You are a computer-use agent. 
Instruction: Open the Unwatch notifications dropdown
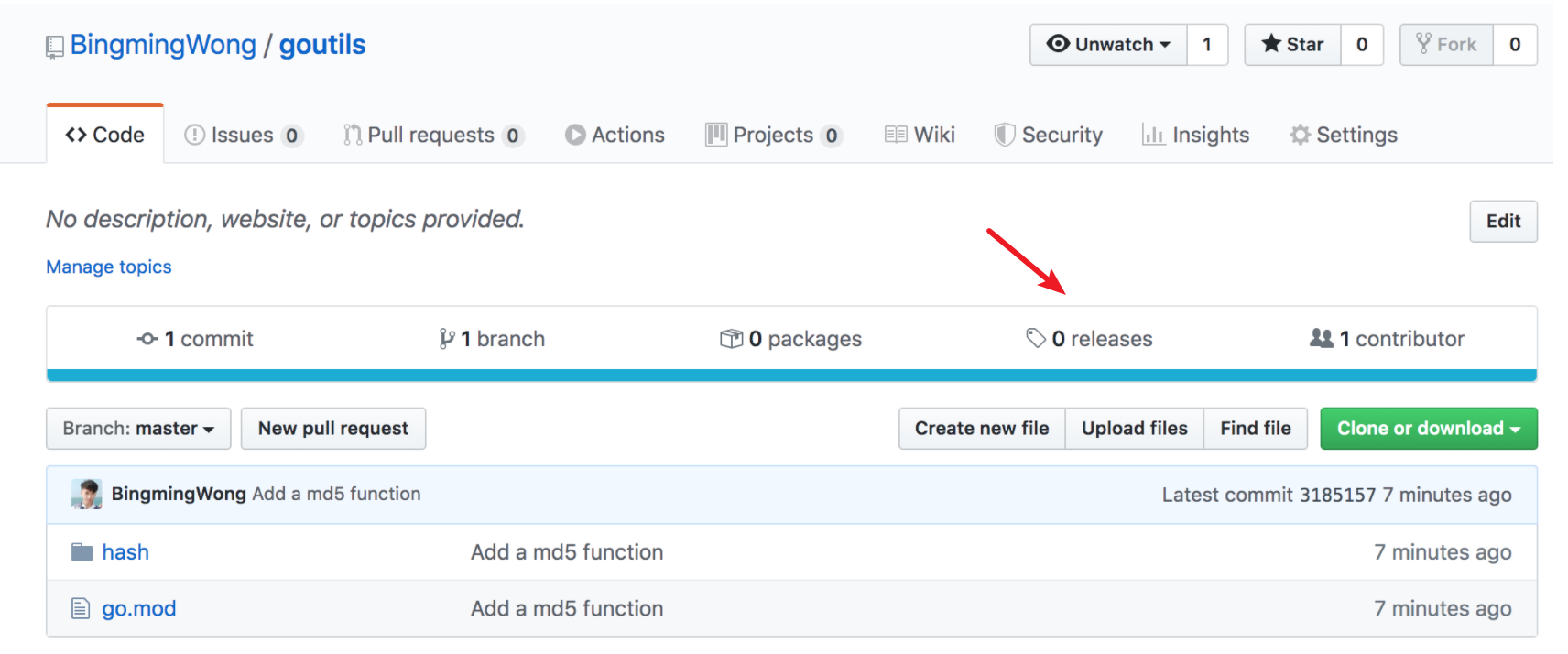click(1108, 45)
